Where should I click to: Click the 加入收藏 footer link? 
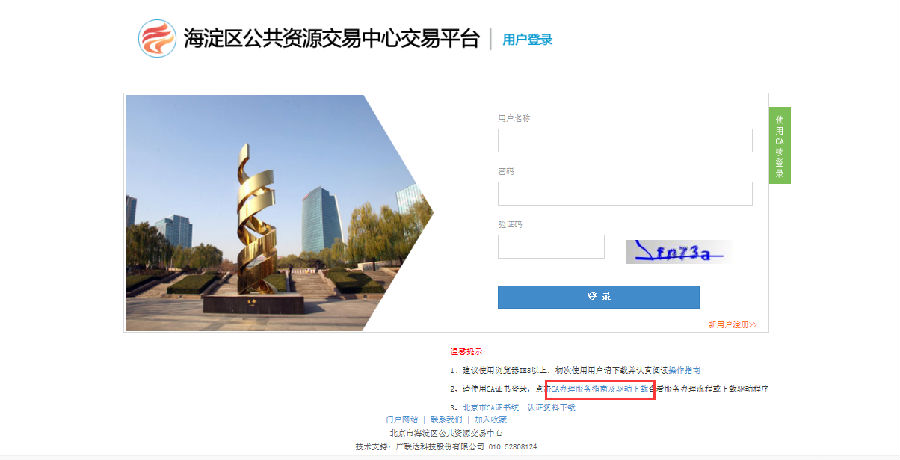pos(491,420)
